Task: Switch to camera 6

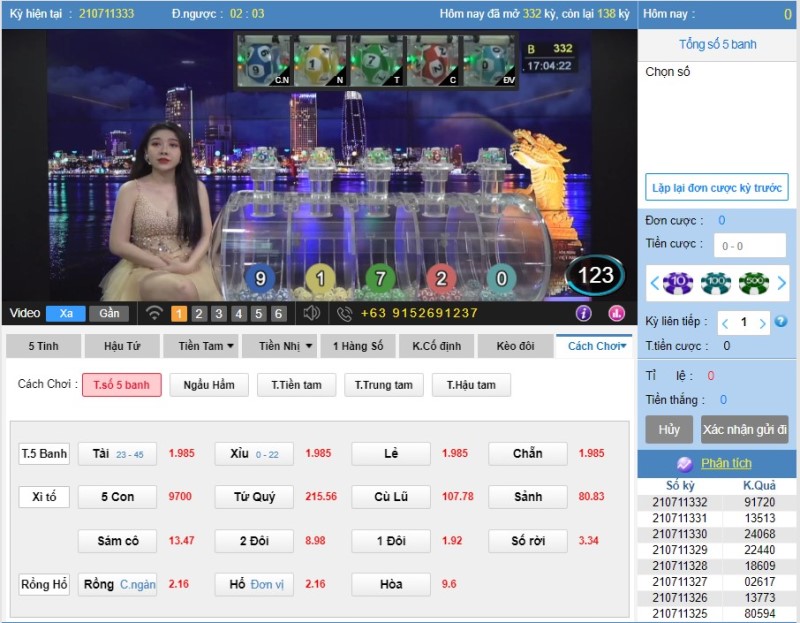Action: pyautogui.click(x=277, y=314)
